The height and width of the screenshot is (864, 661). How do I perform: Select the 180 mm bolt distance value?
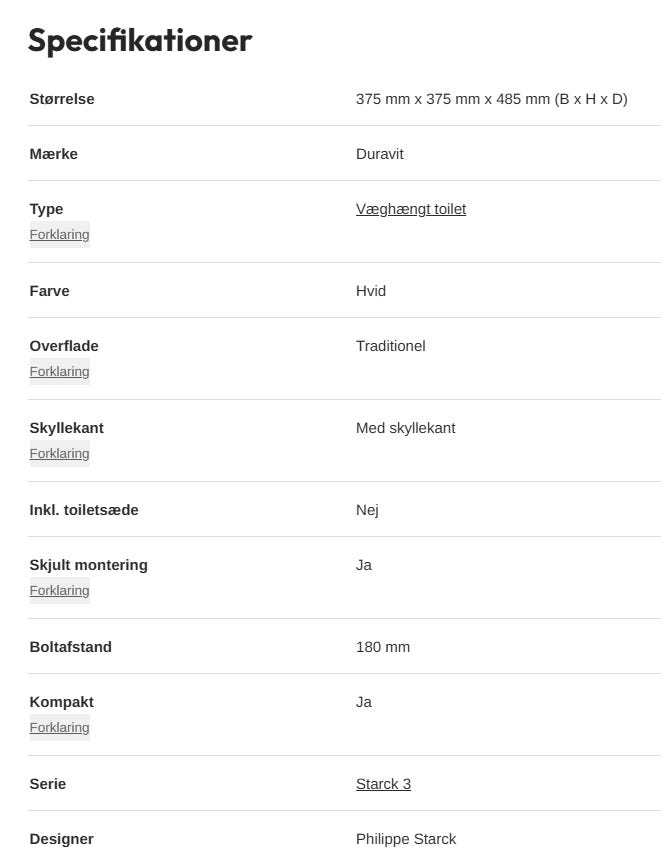click(383, 647)
